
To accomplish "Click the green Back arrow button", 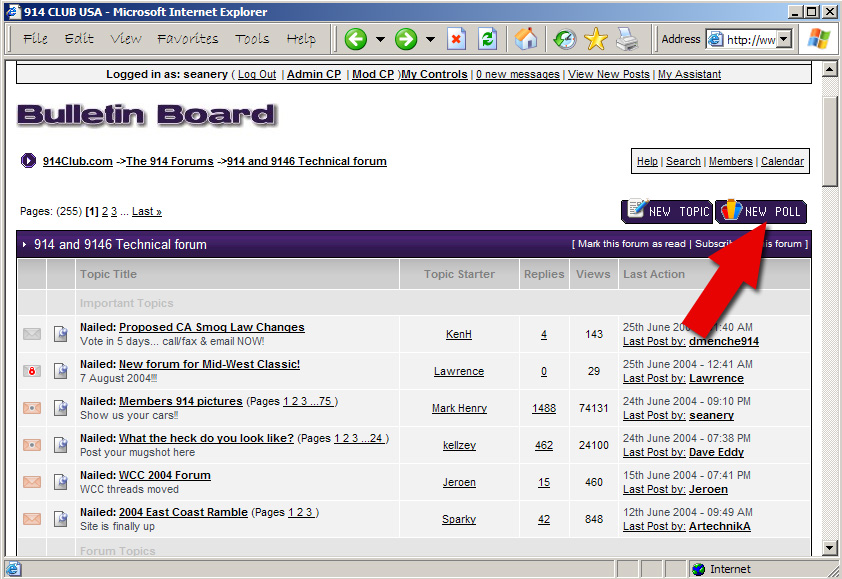I will pyautogui.click(x=355, y=39).
